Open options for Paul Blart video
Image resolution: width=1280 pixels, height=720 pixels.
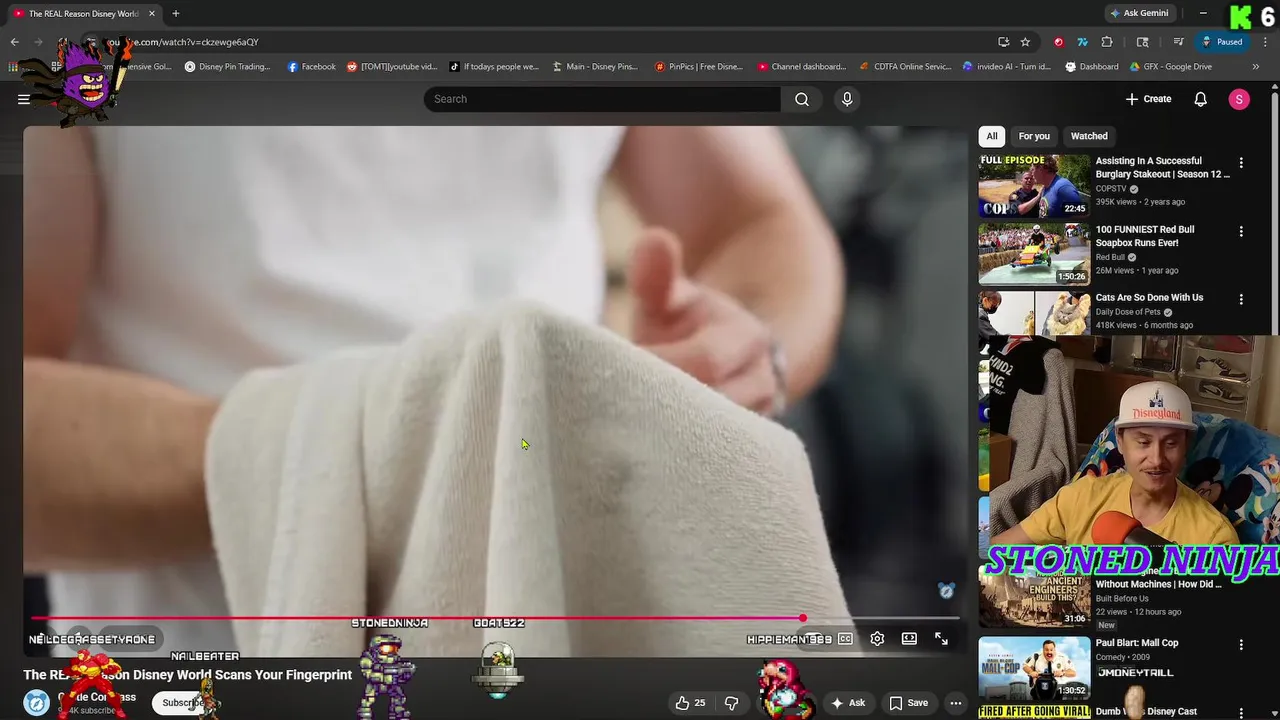(1241, 645)
